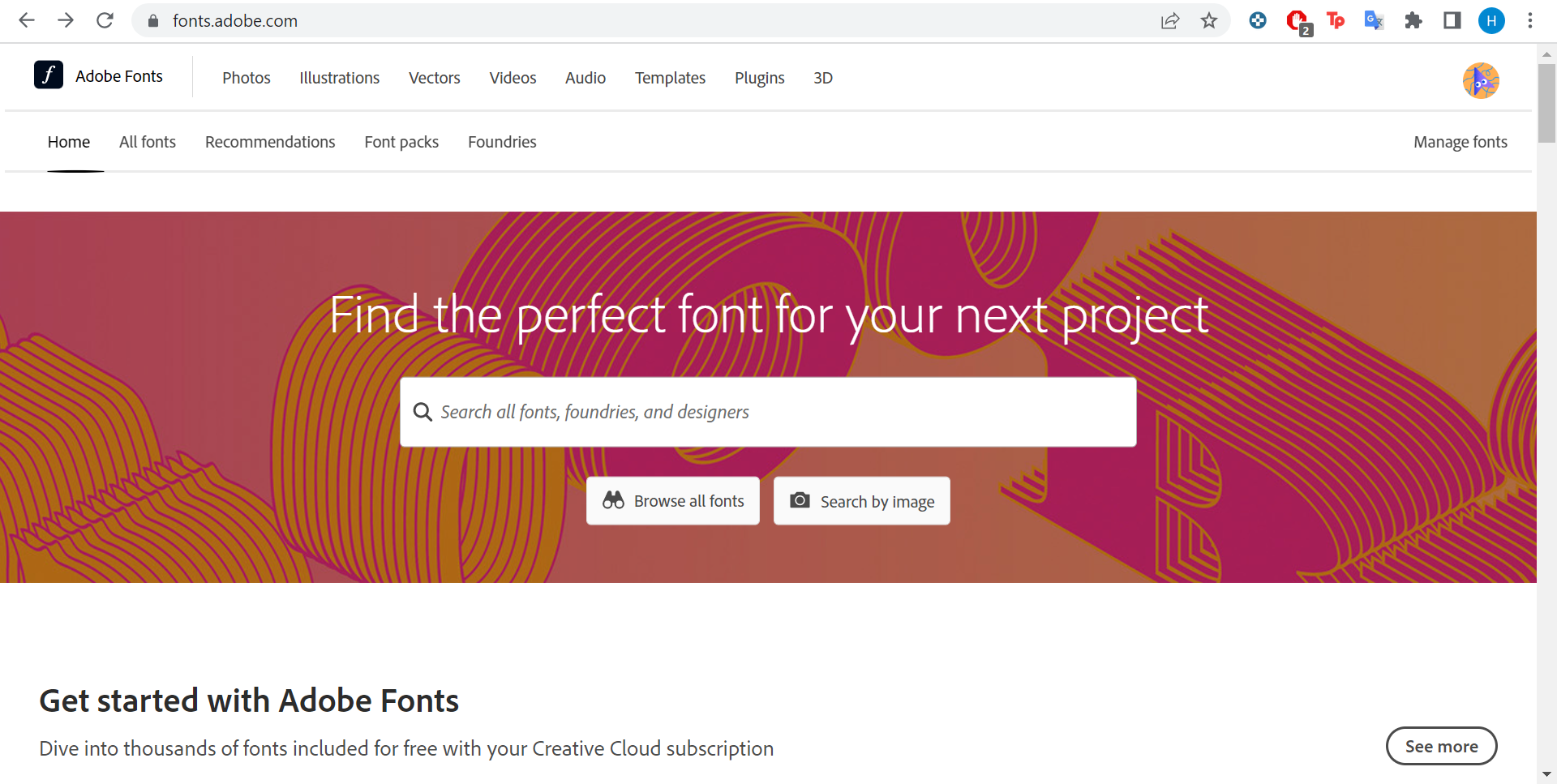This screenshot has width=1557, height=784.
Task: Open Recommendations in the navigation
Action: (x=270, y=142)
